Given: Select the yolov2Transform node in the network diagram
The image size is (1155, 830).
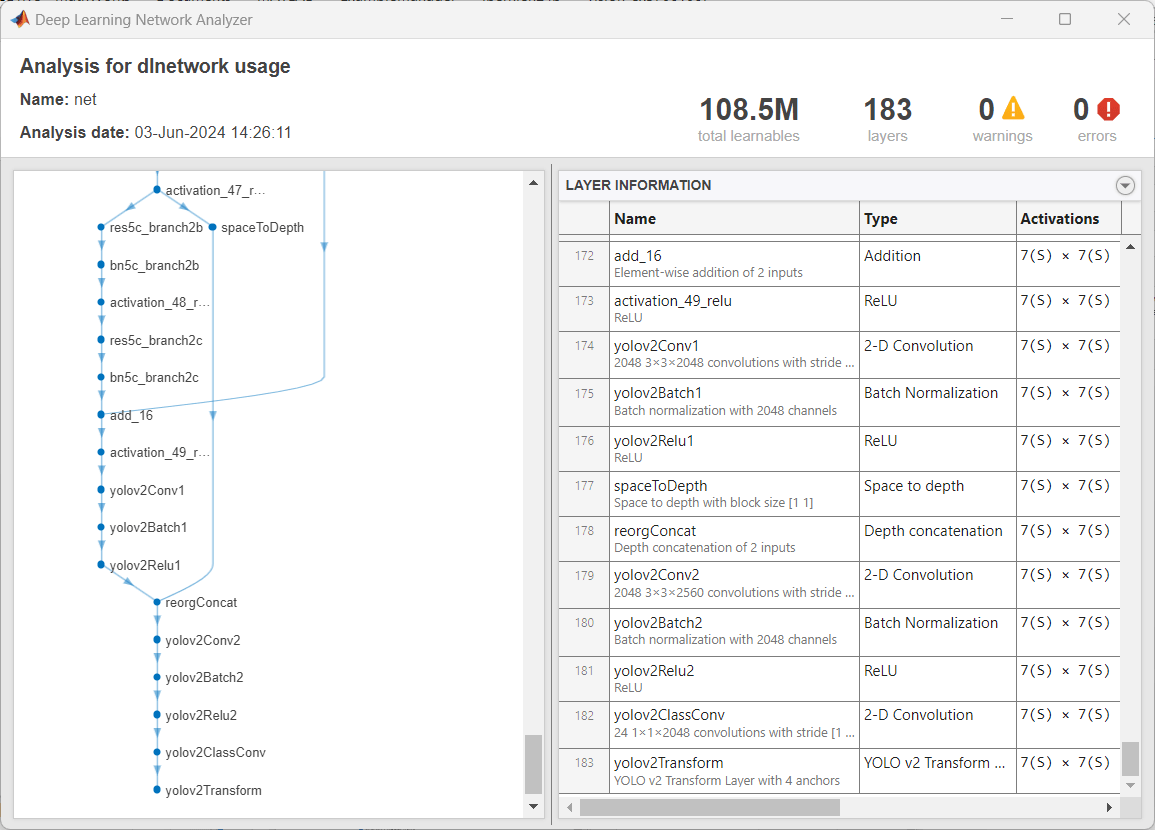Looking at the screenshot, I should point(157,790).
